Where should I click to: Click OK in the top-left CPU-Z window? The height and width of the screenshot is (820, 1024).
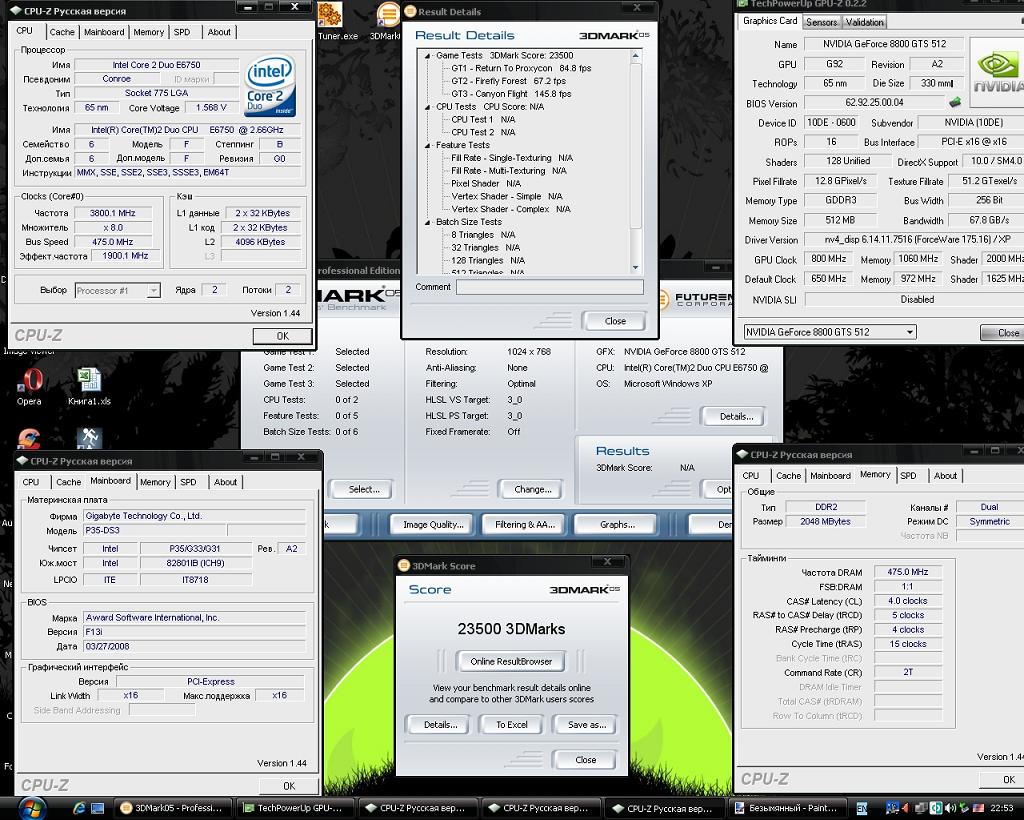[282, 336]
